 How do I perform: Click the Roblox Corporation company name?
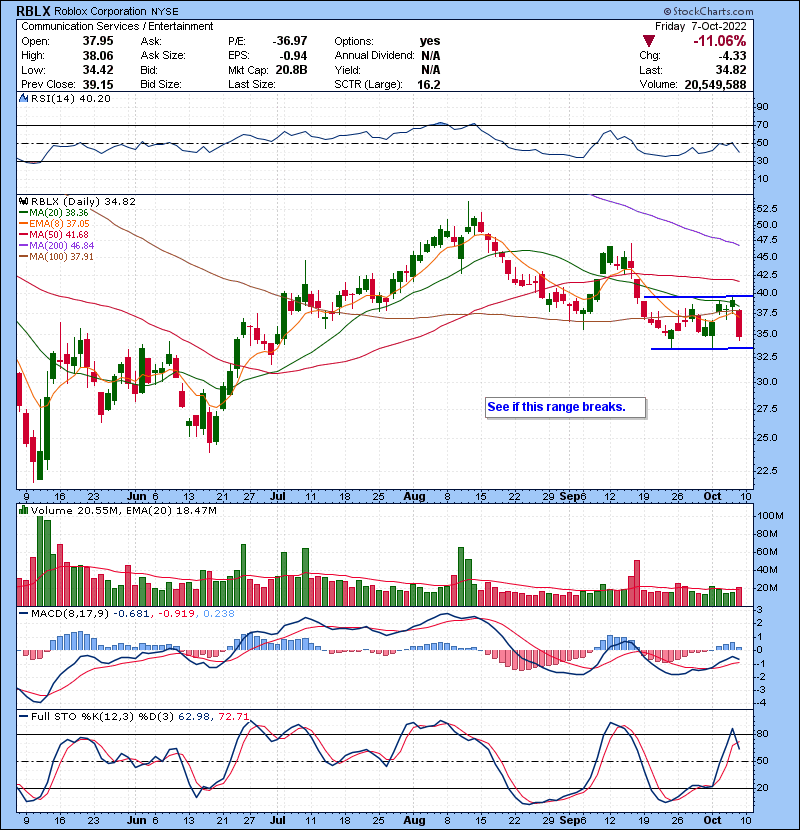click(100, 11)
